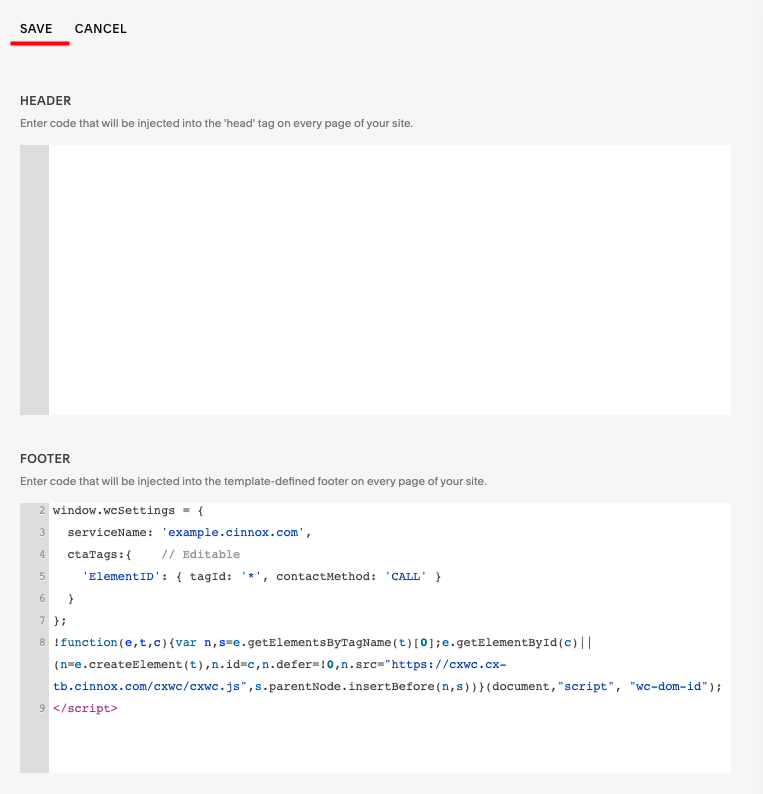Click the 'example.cinnox.com' string in footer code
This screenshot has width=763, height=794.
[233, 533]
